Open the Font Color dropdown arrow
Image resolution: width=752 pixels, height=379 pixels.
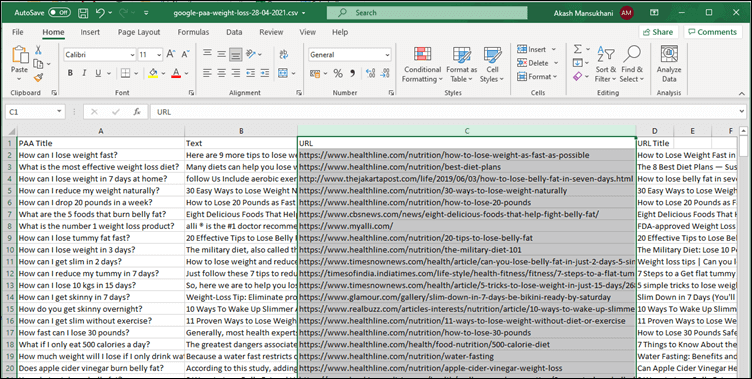186,73
